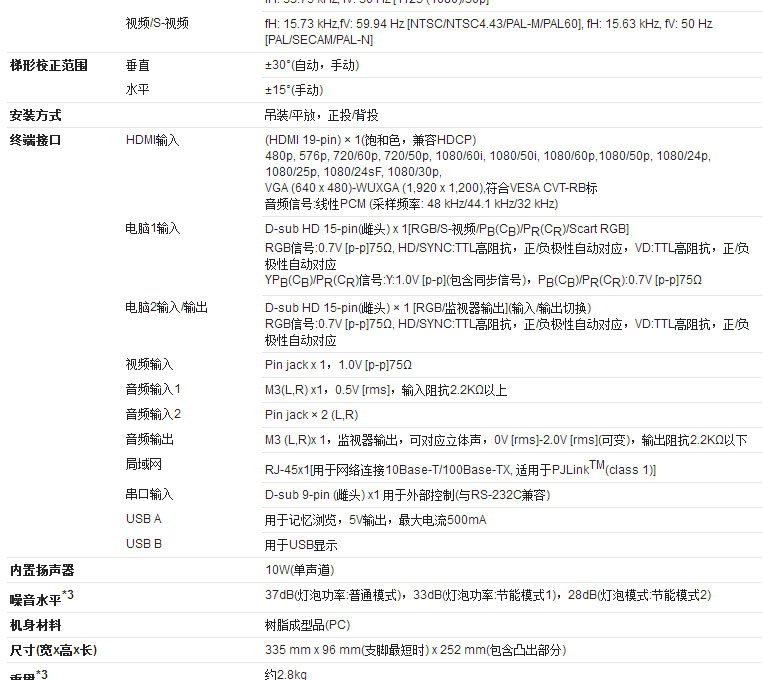Click the 电脑1输入 label
This screenshot has height=680, width=763.
click(153, 228)
